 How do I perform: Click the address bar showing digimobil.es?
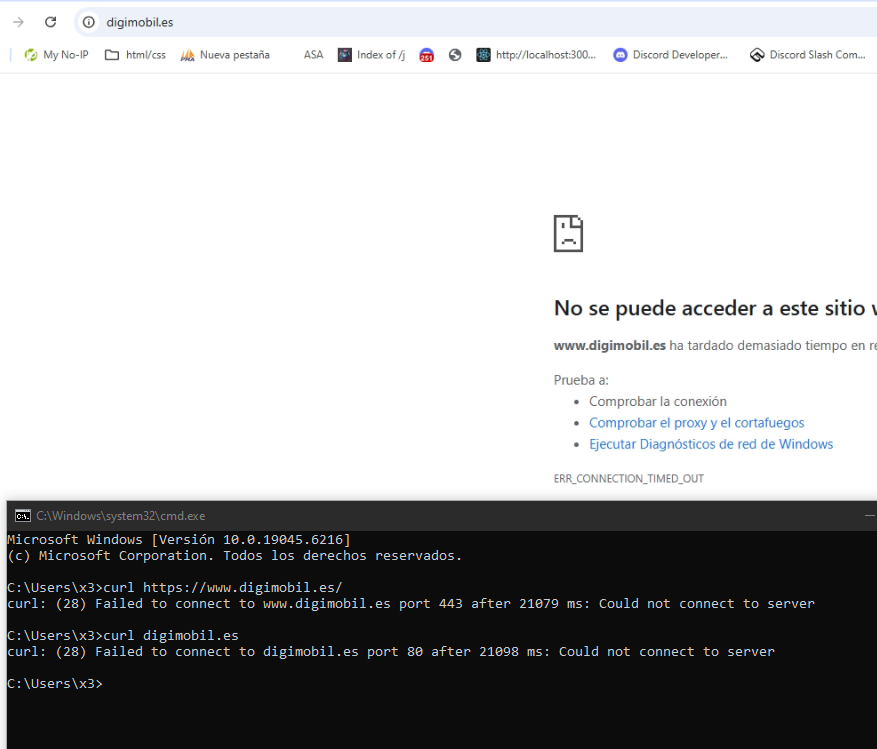(475, 22)
